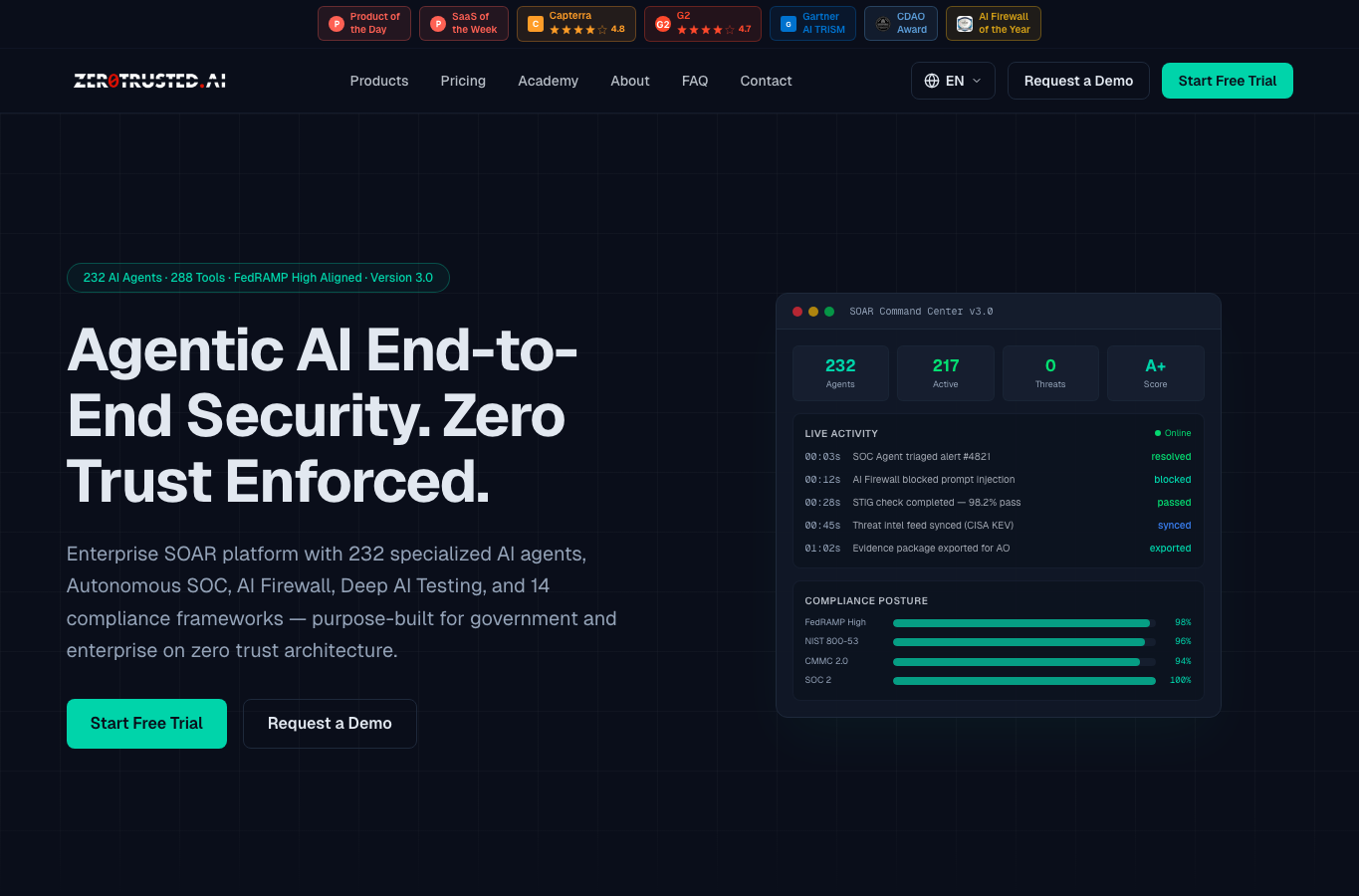Click the yellow window dot in SOAR Command Center
The image size is (1359, 896).
(x=813, y=312)
